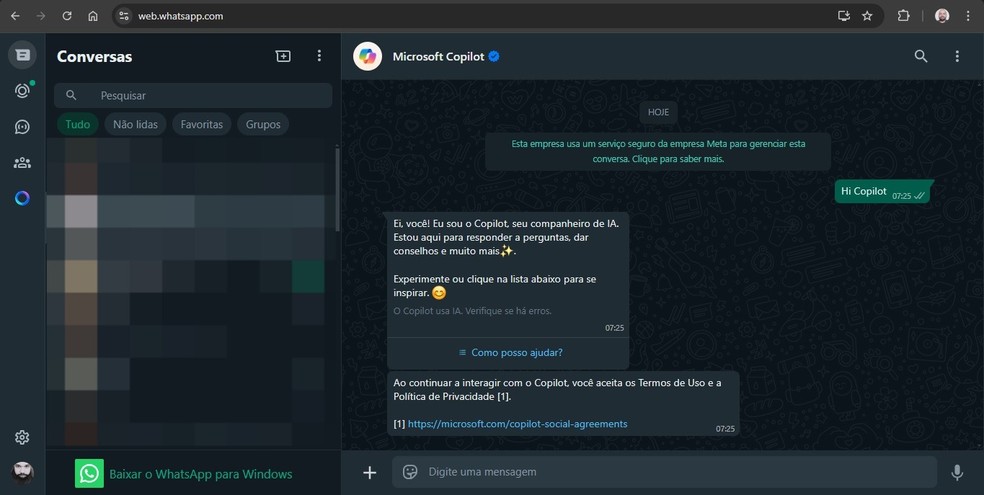
Task: Open the Chrome profile avatar
Action: pyautogui.click(x=942, y=16)
